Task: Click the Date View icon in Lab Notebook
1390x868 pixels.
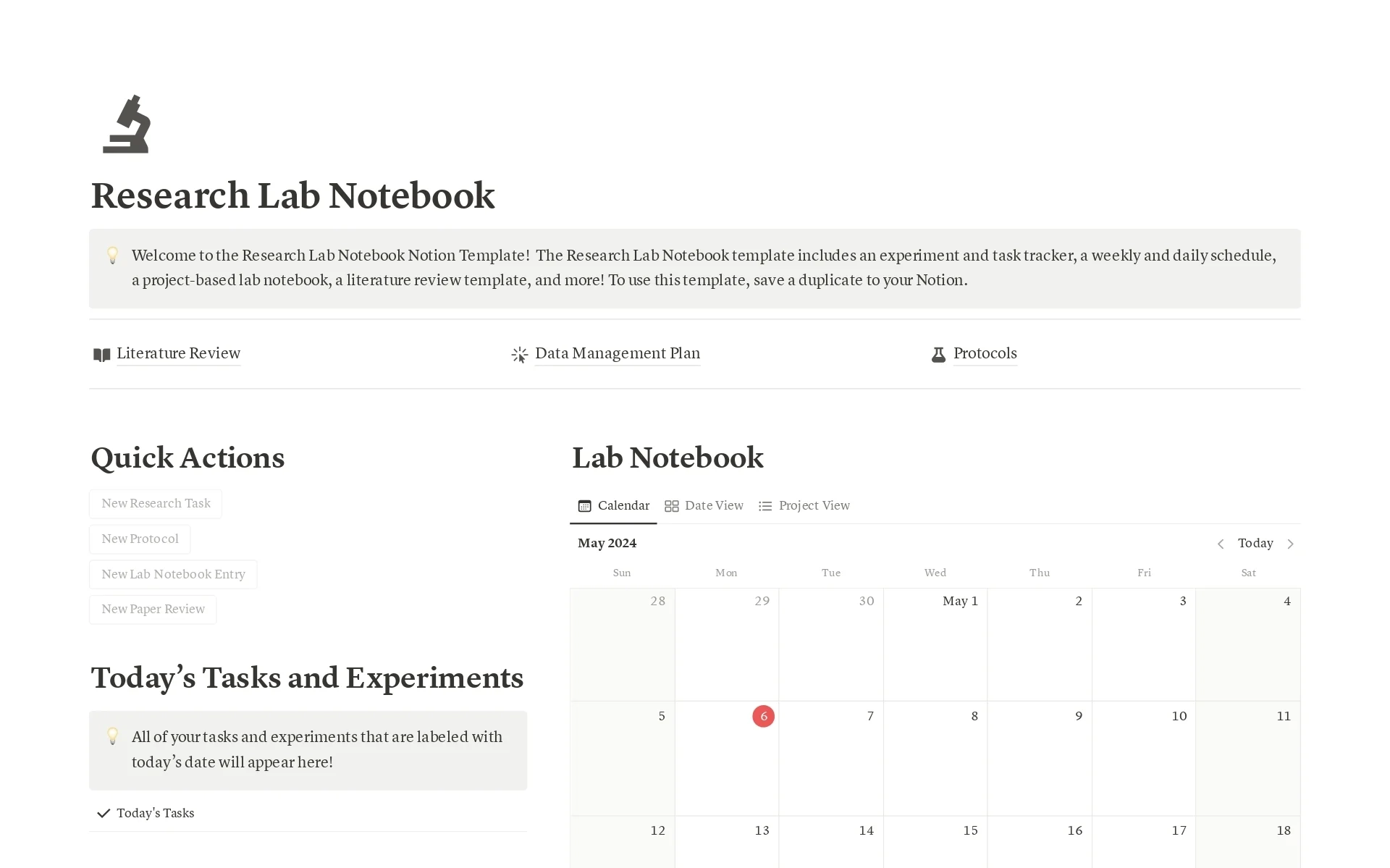Action: [671, 506]
